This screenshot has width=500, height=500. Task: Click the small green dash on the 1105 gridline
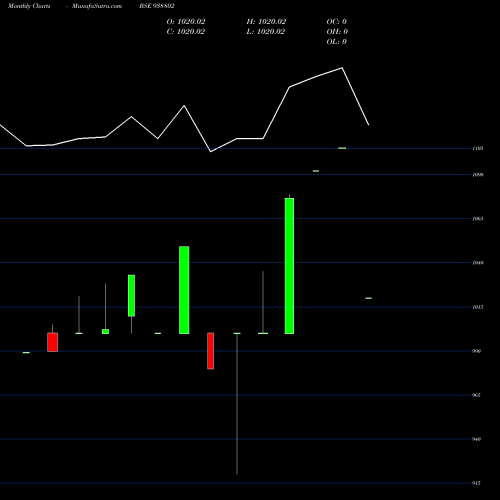(x=342, y=148)
